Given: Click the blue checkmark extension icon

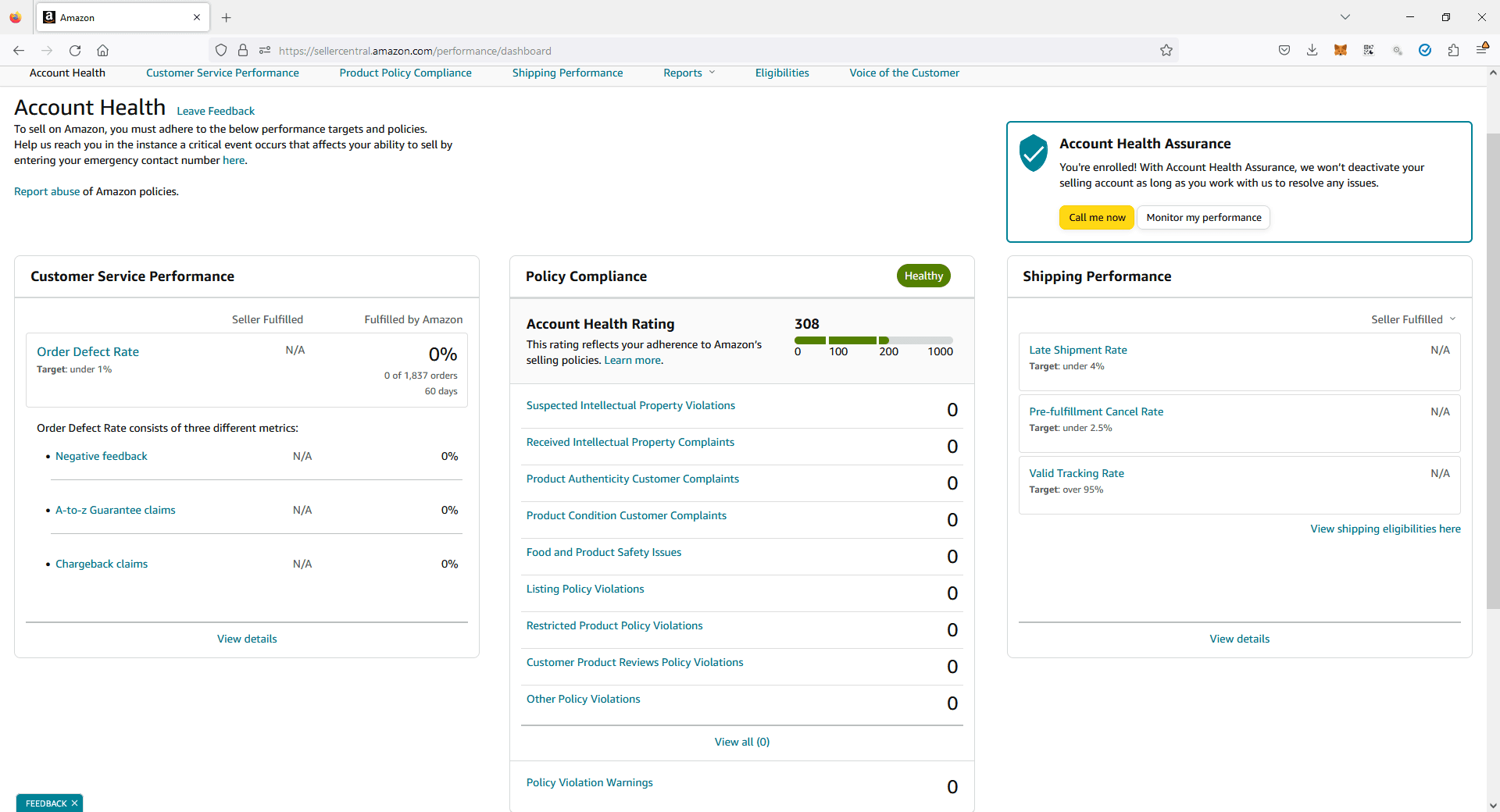Looking at the screenshot, I should pyautogui.click(x=1425, y=51).
